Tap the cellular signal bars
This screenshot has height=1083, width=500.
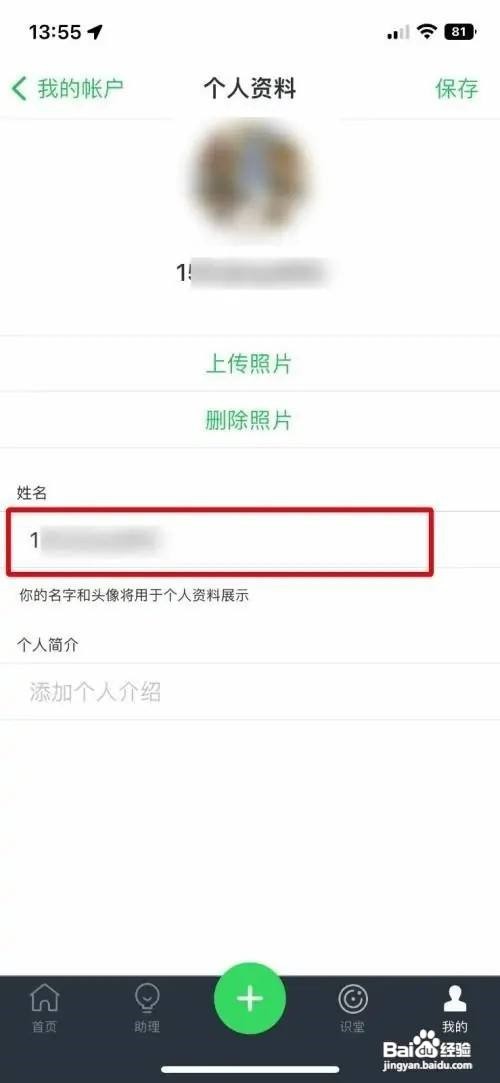(398, 32)
